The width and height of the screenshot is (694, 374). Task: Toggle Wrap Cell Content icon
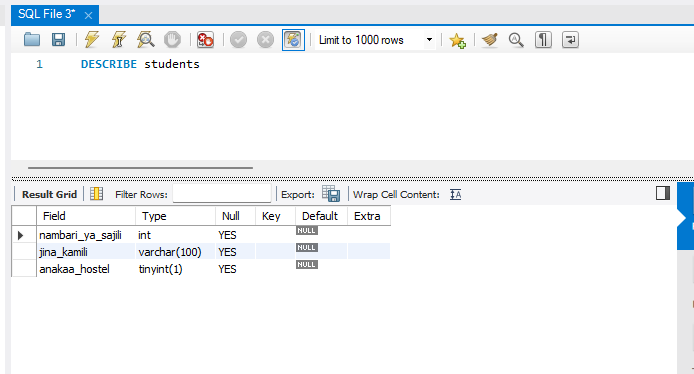(455, 194)
